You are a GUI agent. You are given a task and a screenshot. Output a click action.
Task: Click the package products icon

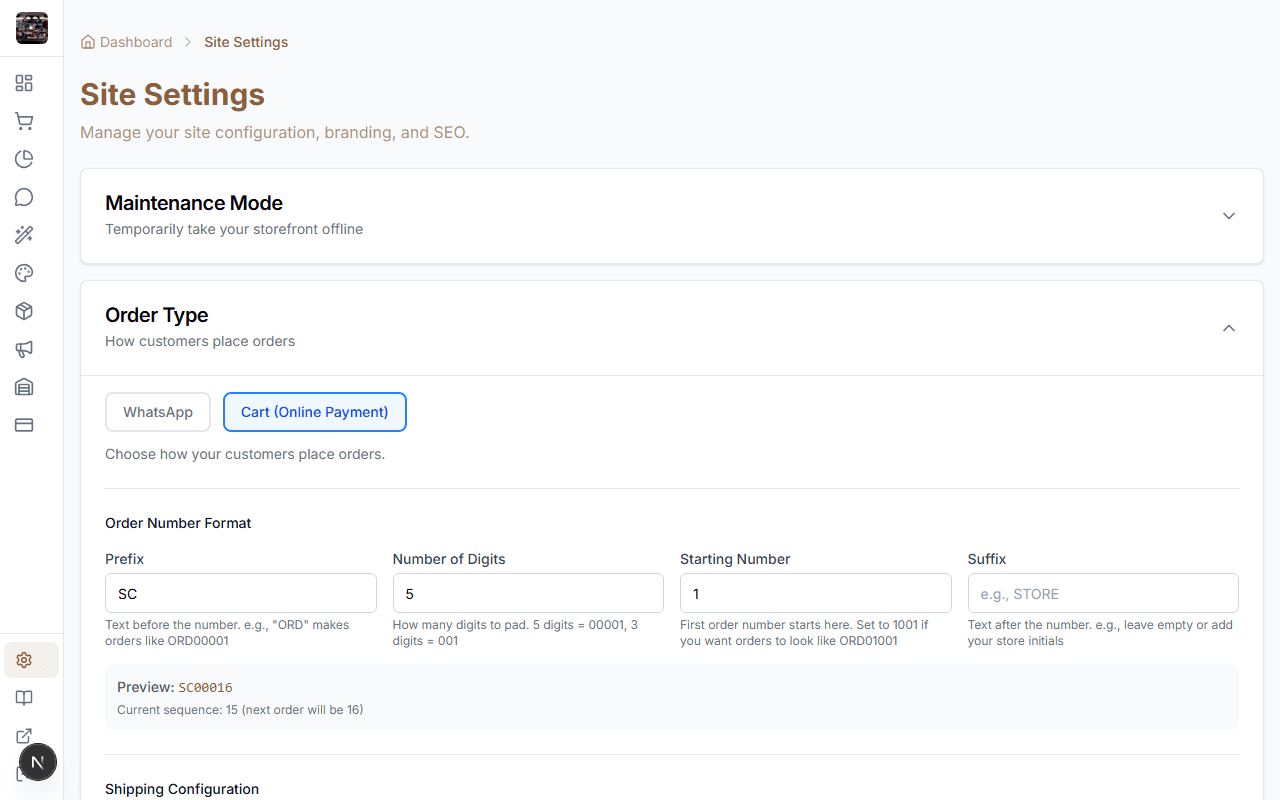coord(24,311)
